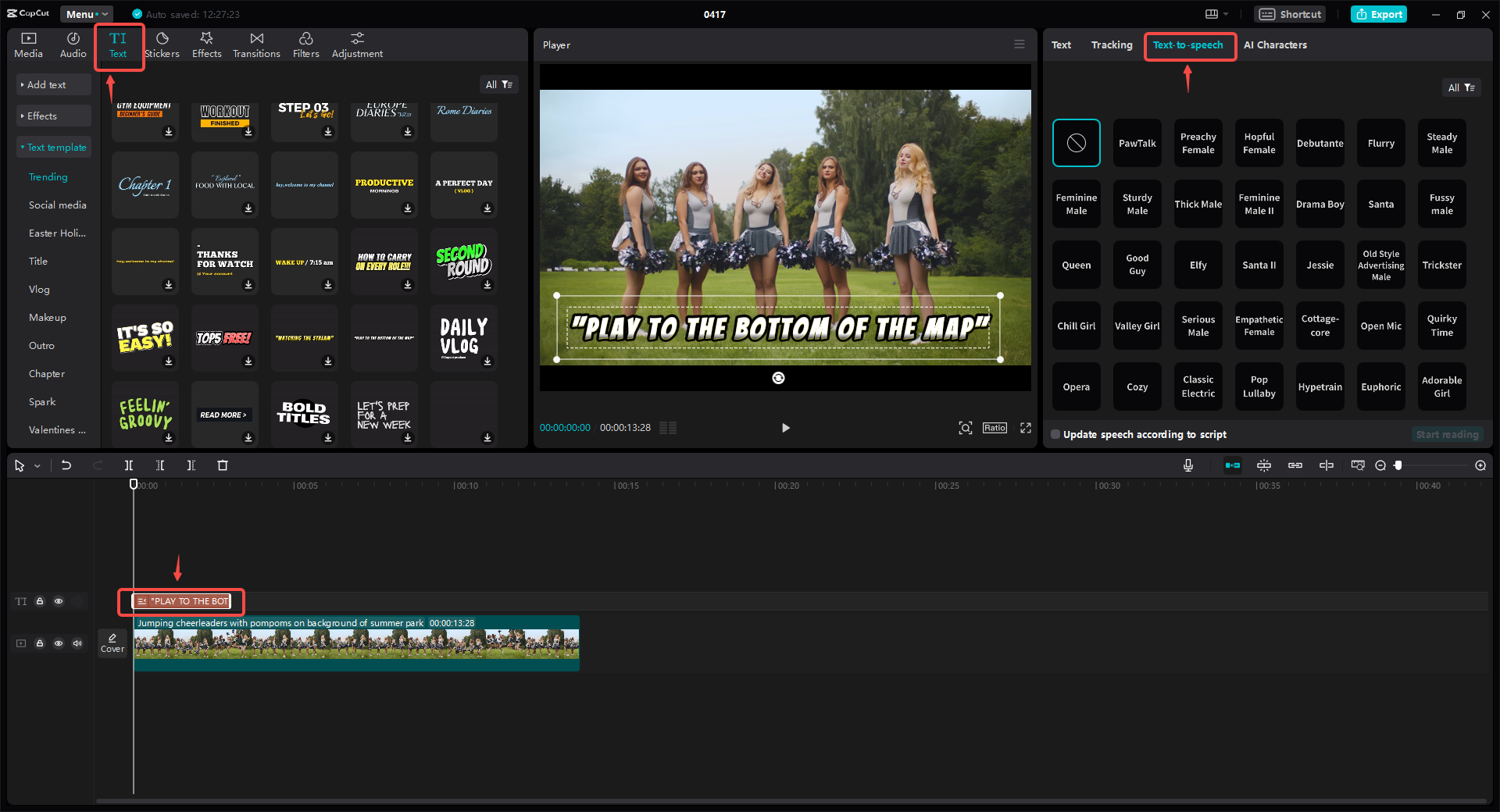This screenshot has width=1500, height=812.
Task: Click the undo arrow in timeline toolbar
Action: click(66, 465)
